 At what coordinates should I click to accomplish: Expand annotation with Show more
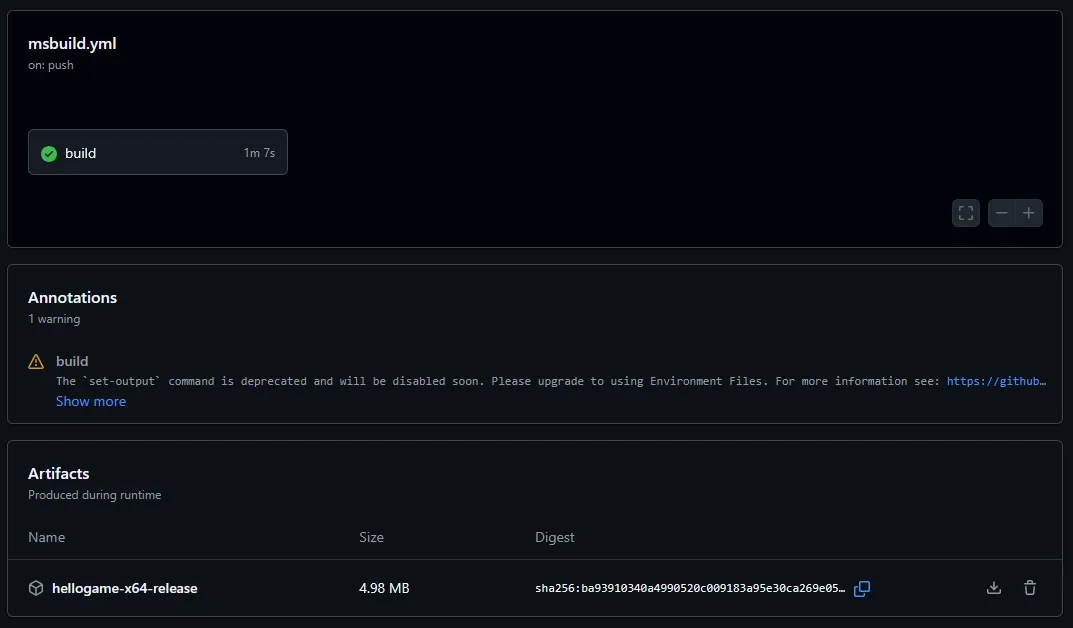click(x=91, y=401)
